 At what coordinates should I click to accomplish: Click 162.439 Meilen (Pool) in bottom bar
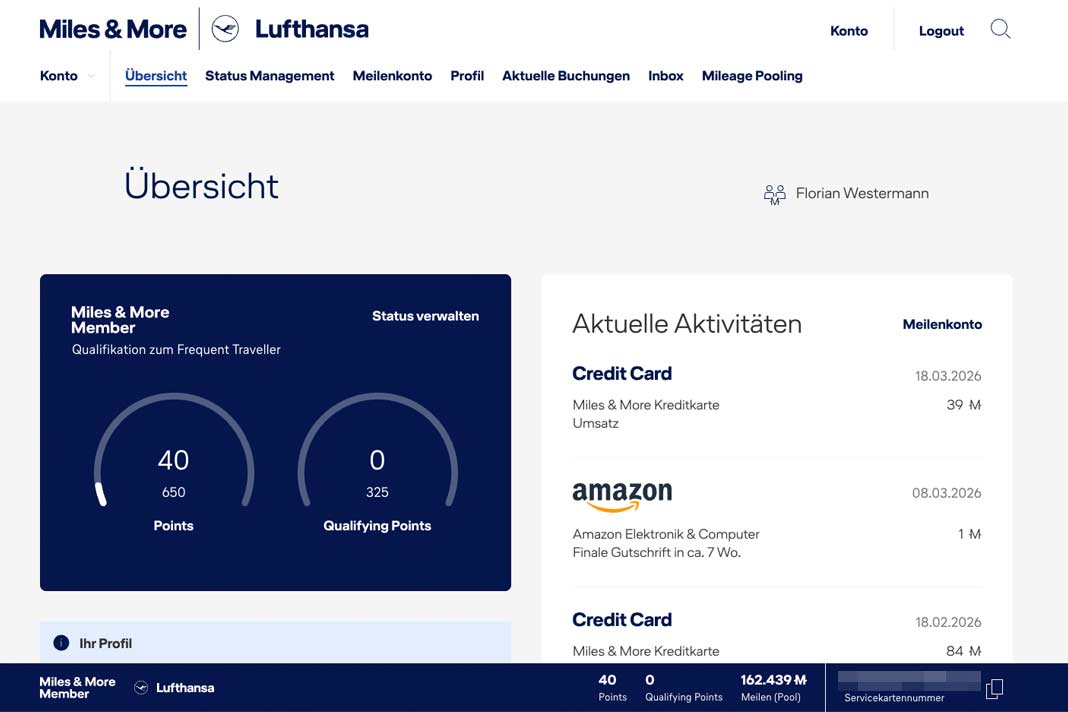773,687
